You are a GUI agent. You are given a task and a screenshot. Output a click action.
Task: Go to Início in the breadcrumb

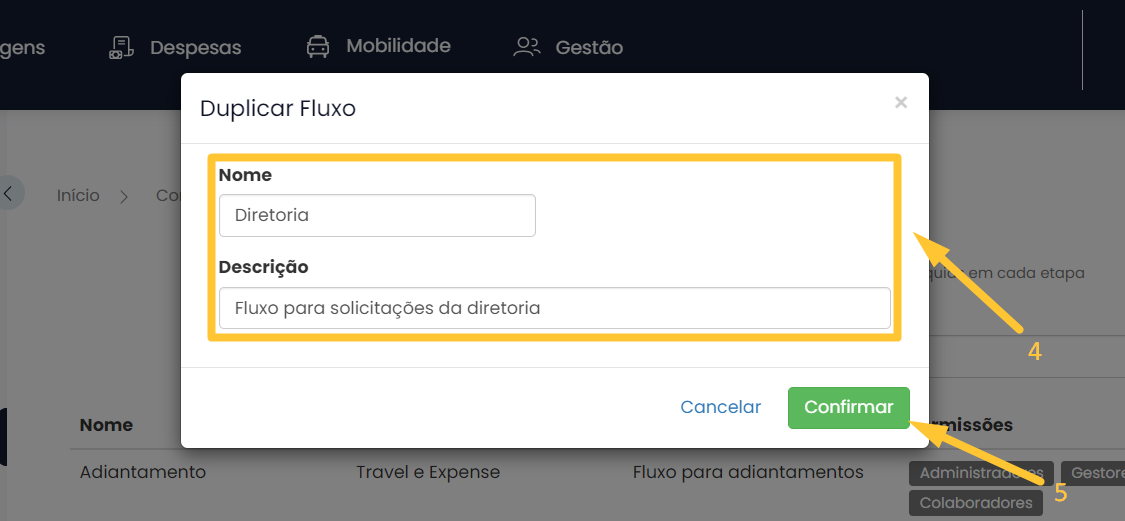78,196
